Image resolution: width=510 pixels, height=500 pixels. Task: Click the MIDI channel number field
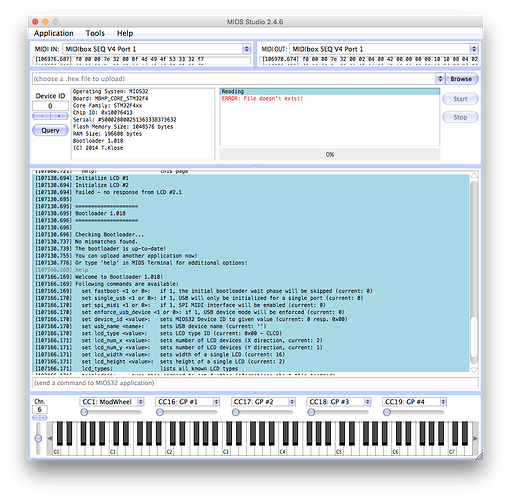coord(40,410)
